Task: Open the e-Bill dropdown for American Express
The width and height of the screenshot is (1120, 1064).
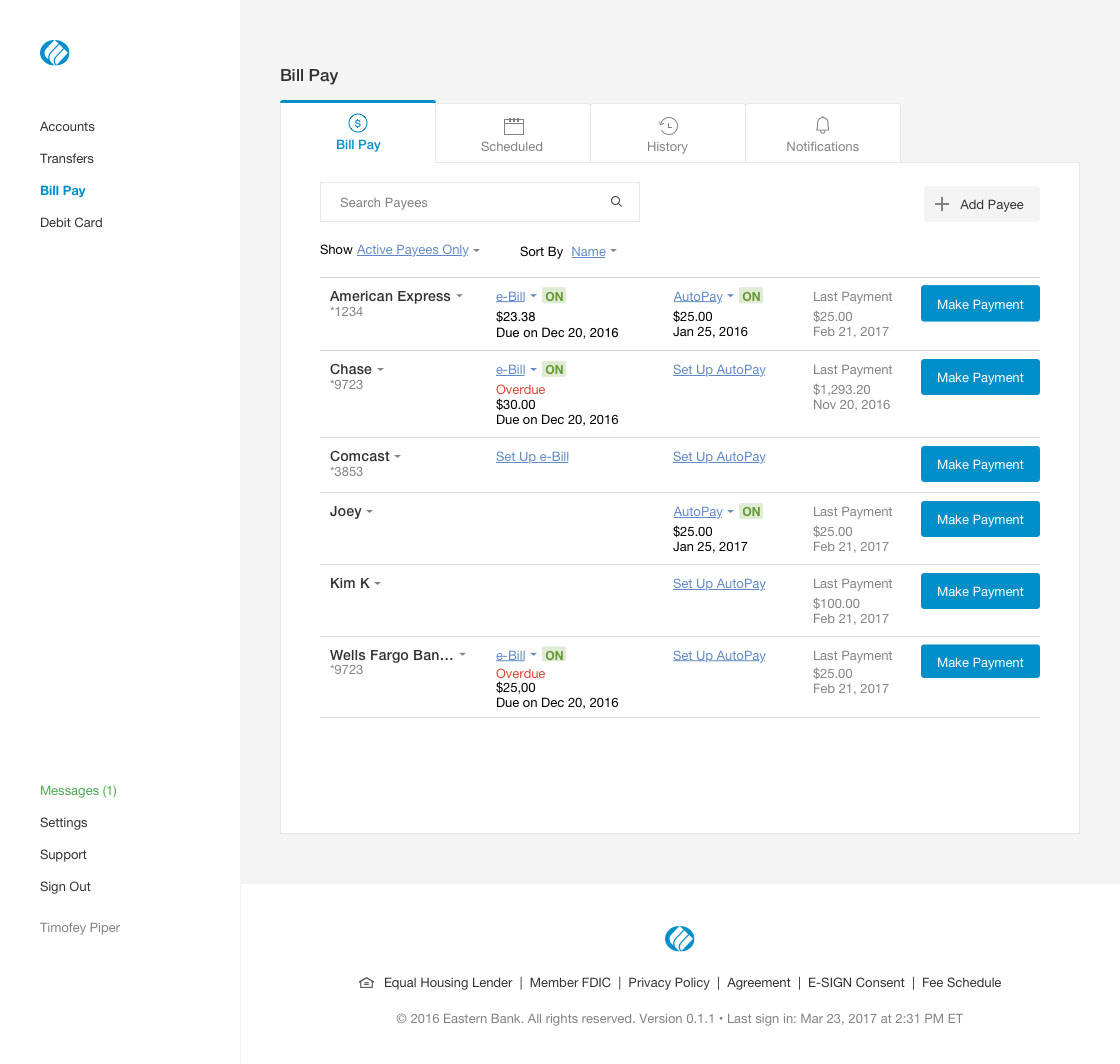Action: pos(516,296)
